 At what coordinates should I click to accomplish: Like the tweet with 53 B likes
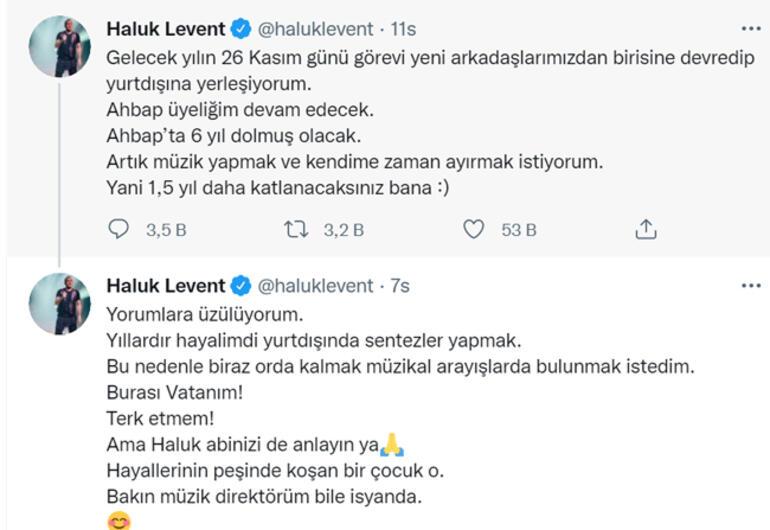[x=474, y=230]
